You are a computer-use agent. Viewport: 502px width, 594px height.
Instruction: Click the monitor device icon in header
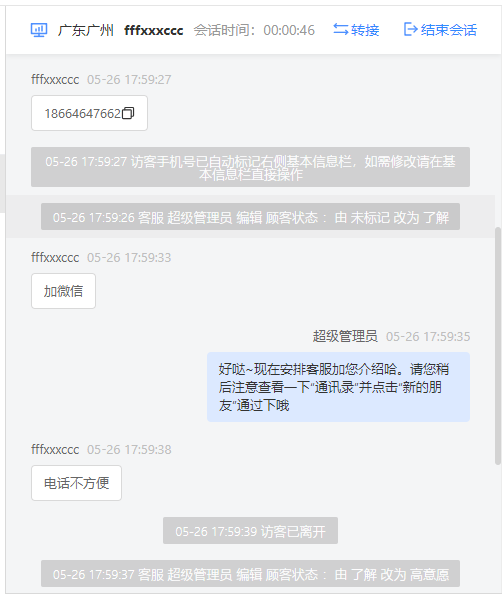[x=39, y=30]
